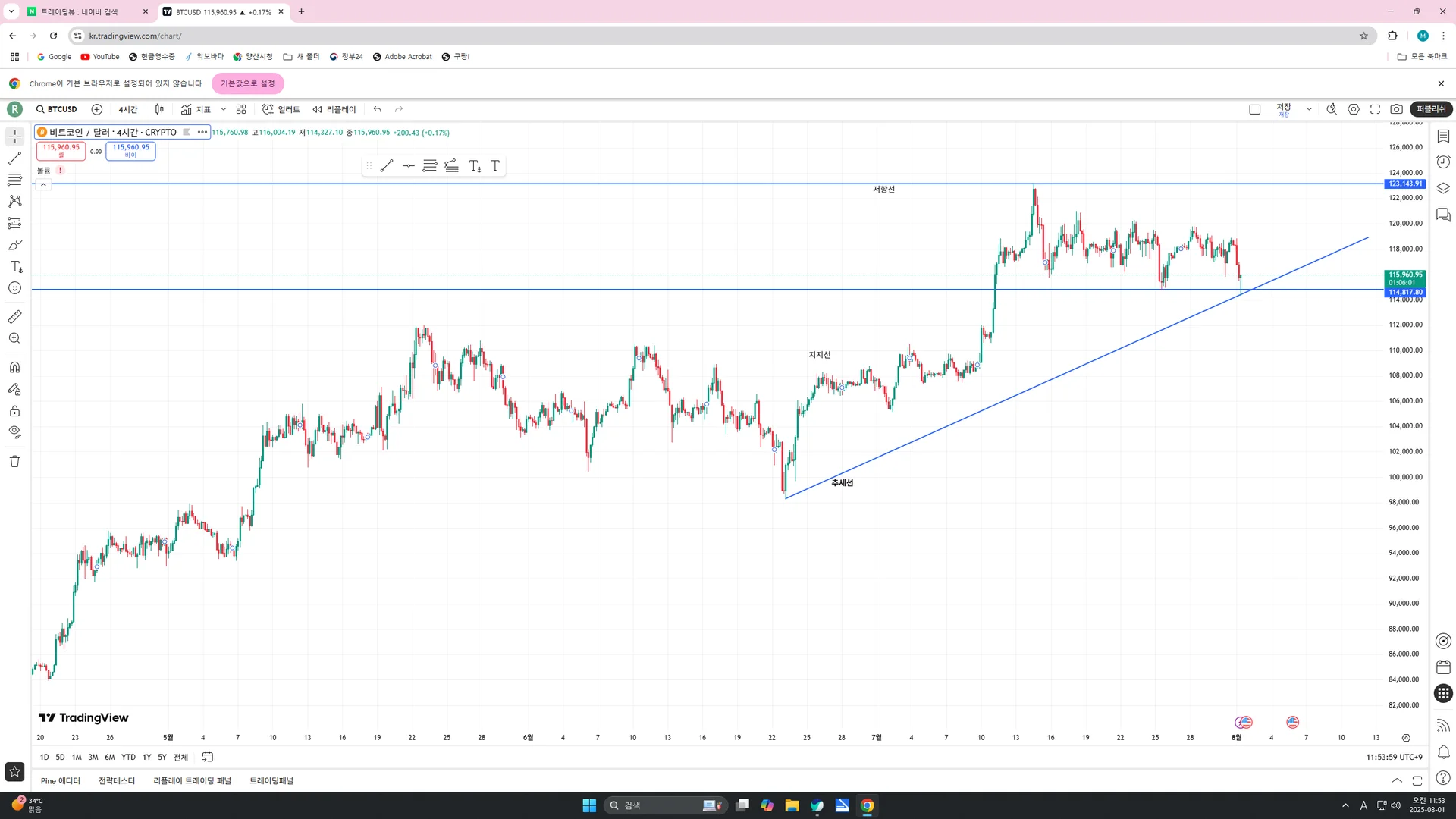Toggle stay in drawing mode

[14, 389]
